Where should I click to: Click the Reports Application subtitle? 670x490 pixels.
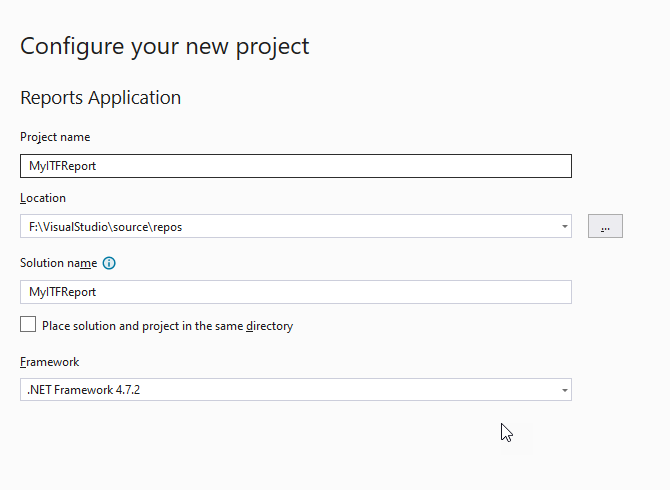pyautogui.click(x=100, y=97)
